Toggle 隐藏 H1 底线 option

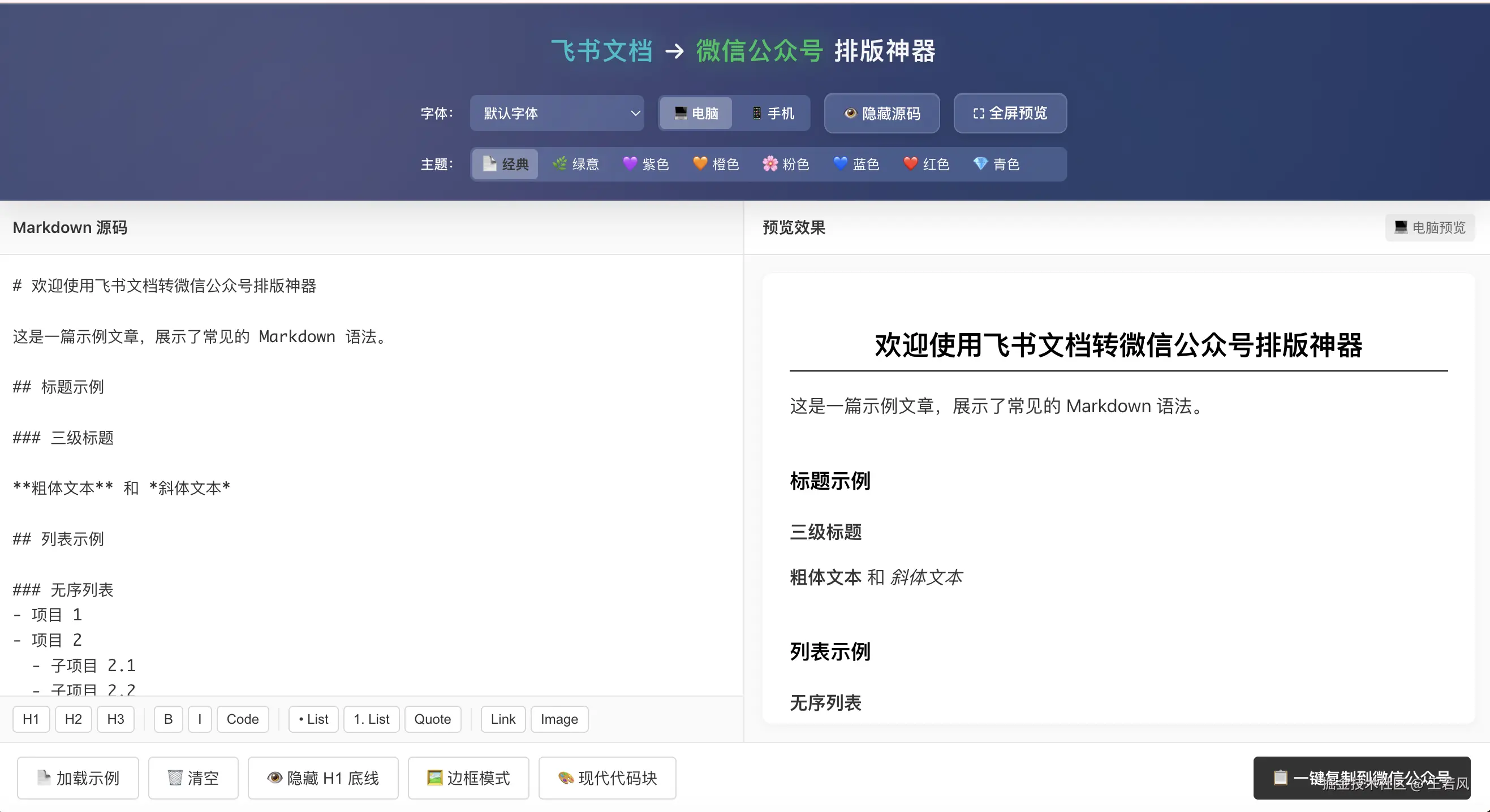pyautogui.click(x=323, y=778)
